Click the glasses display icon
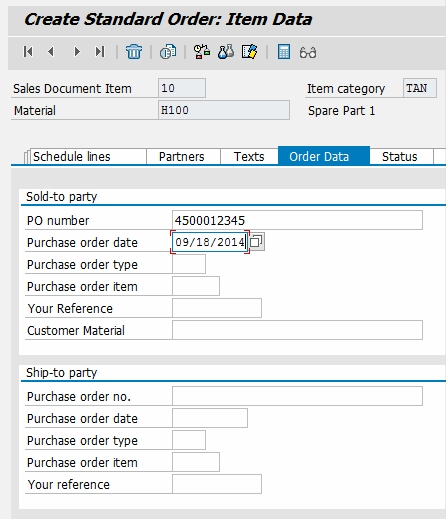Screen dimensions: 446x519 (308, 53)
